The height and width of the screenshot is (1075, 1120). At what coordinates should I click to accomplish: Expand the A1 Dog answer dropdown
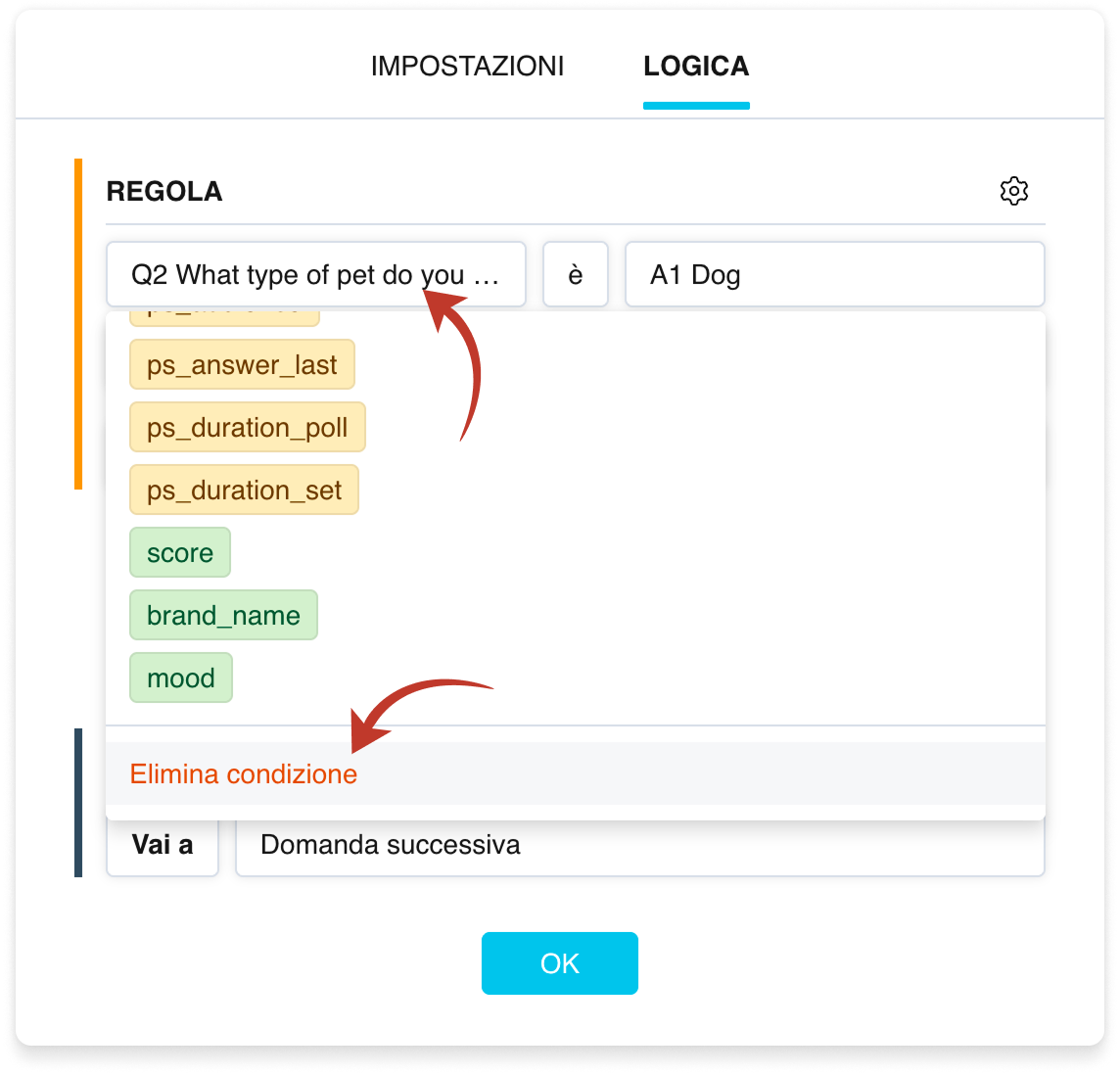(x=834, y=274)
